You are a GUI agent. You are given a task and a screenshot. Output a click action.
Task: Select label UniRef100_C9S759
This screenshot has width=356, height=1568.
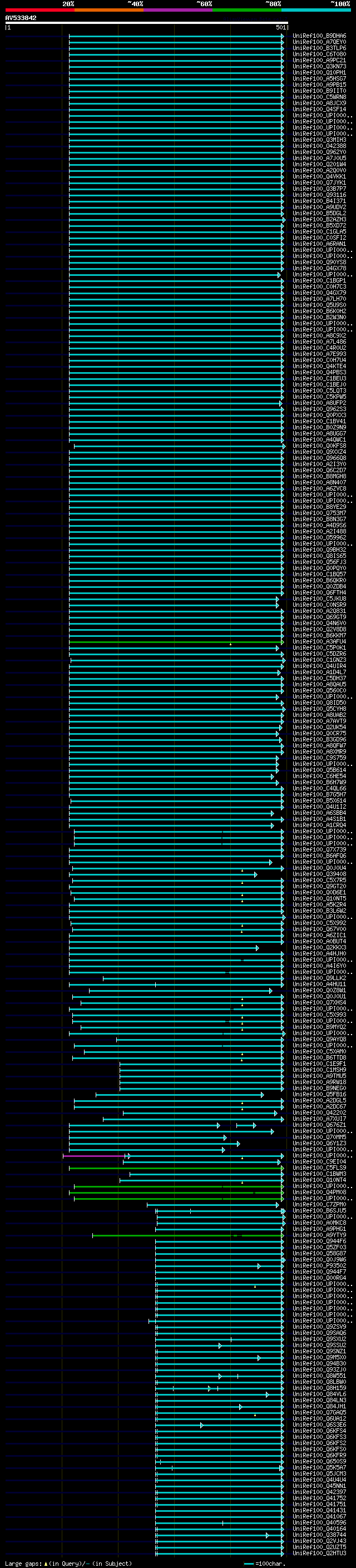[319, 758]
